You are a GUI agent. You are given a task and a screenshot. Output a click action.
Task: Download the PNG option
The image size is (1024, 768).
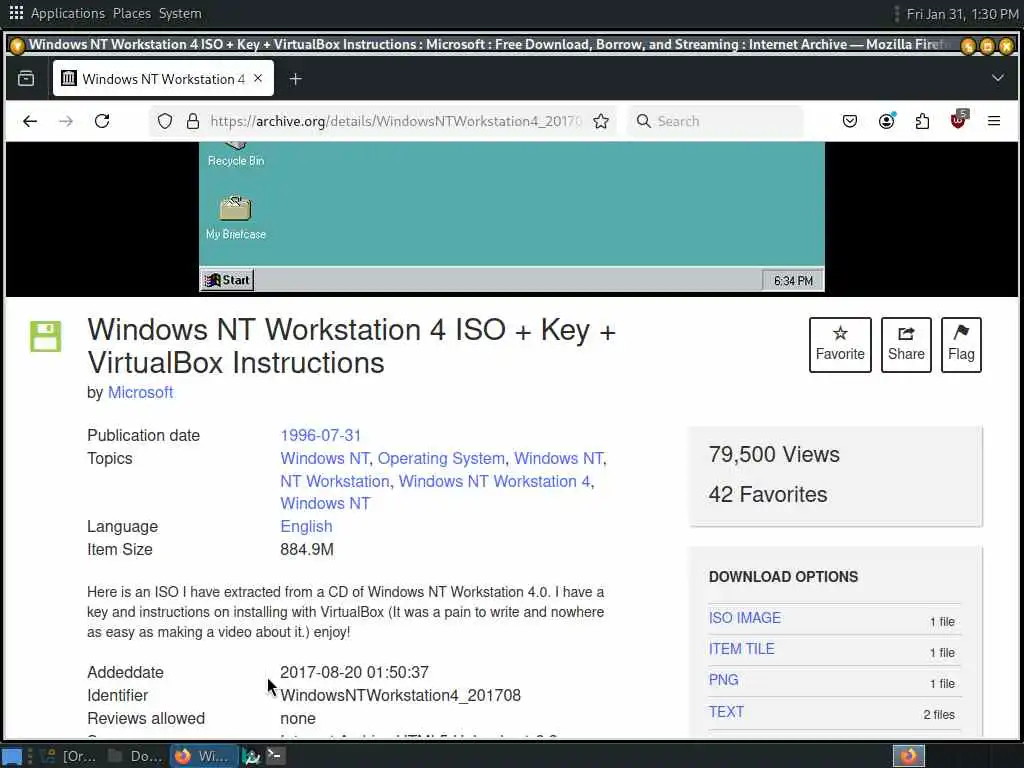coord(724,680)
